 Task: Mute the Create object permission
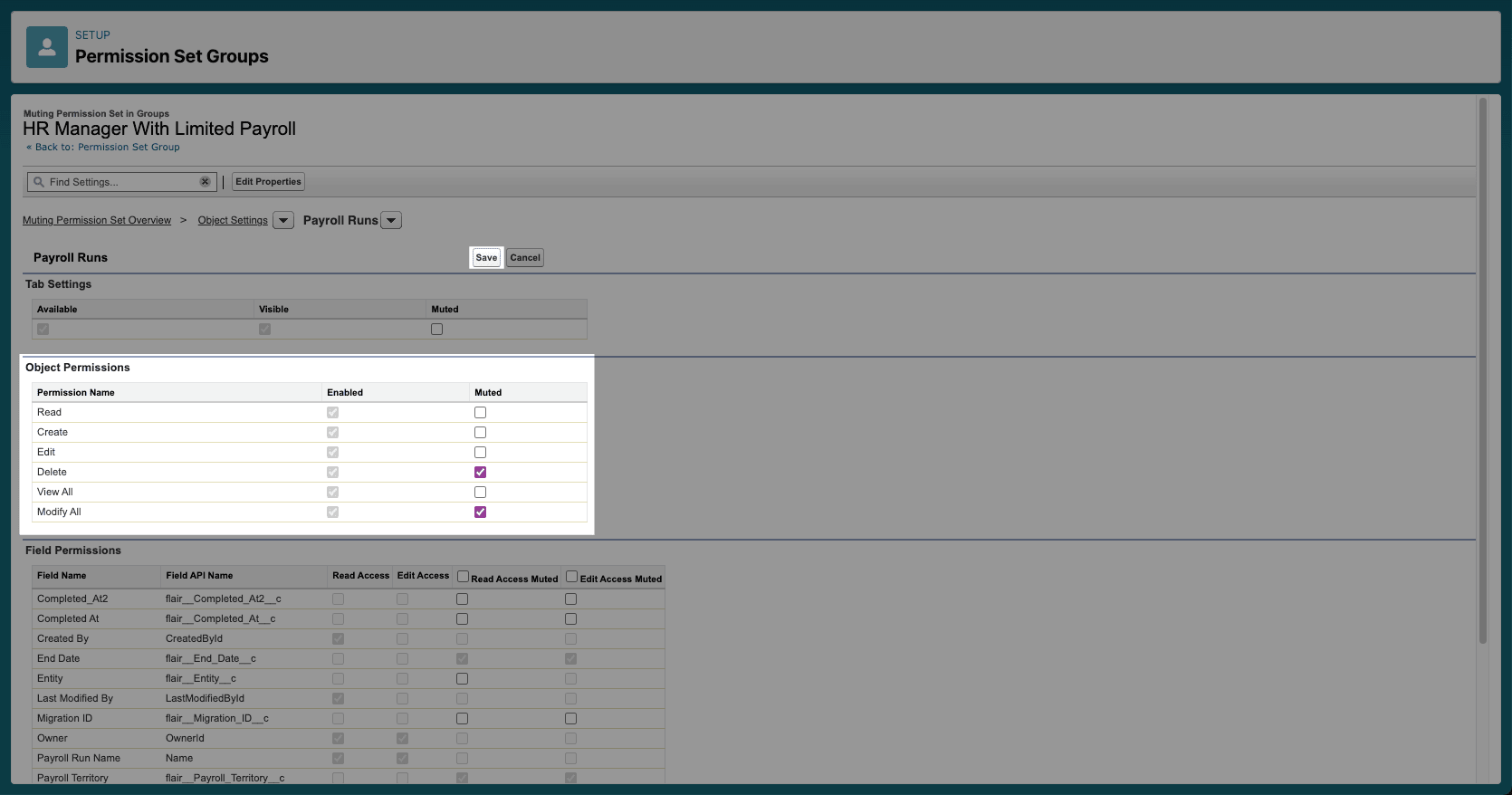click(480, 433)
